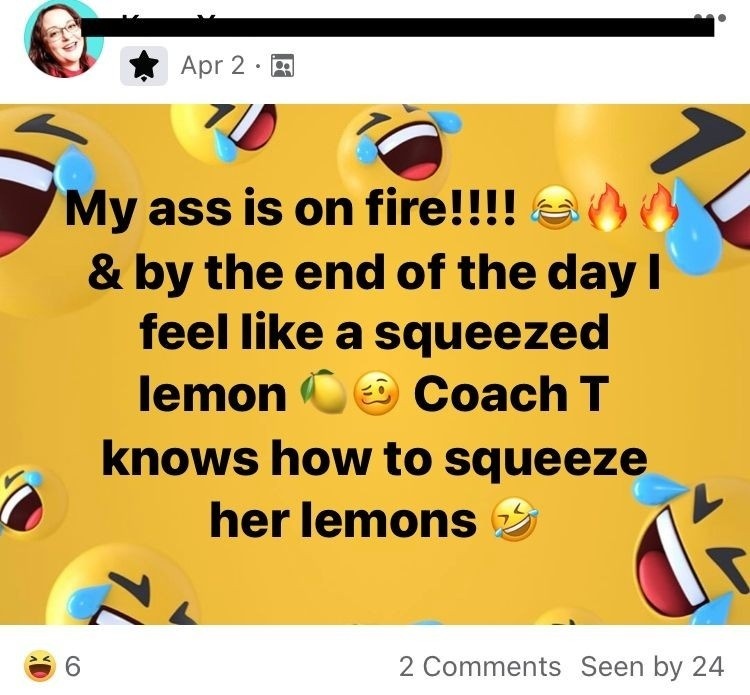Click the words knows how to squeeze
The image size is (750, 695).
pos(374,458)
